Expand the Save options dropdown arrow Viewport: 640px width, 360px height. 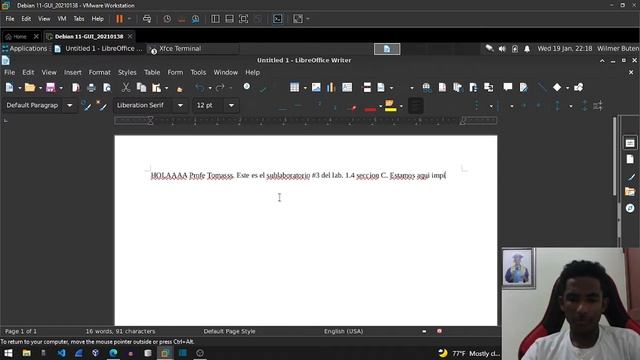click(61, 88)
